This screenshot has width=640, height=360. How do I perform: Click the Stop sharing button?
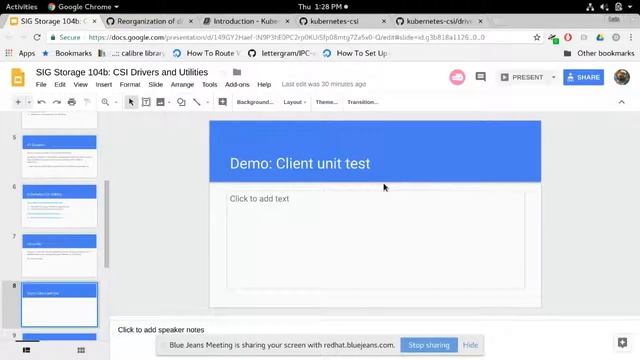[429, 345]
